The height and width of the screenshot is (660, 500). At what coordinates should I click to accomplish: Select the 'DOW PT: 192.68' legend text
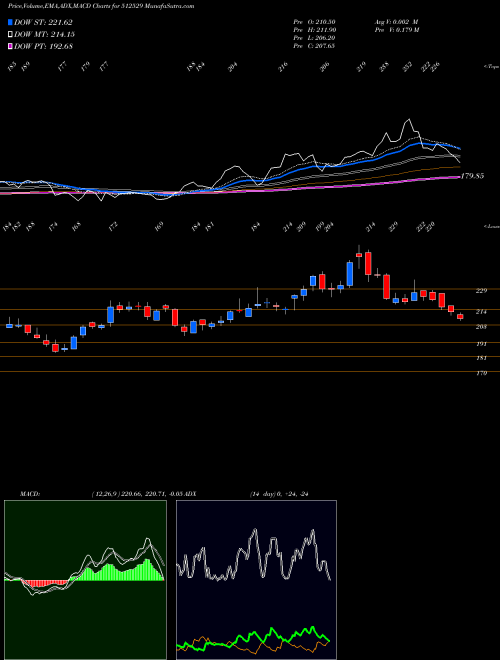click(x=43, y=46)
